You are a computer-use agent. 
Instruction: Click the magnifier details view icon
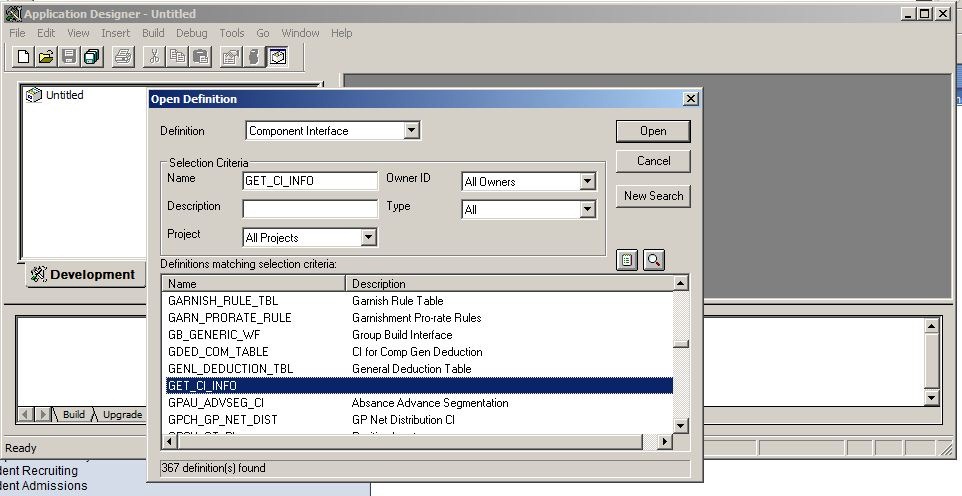click(x=653, y=260)
